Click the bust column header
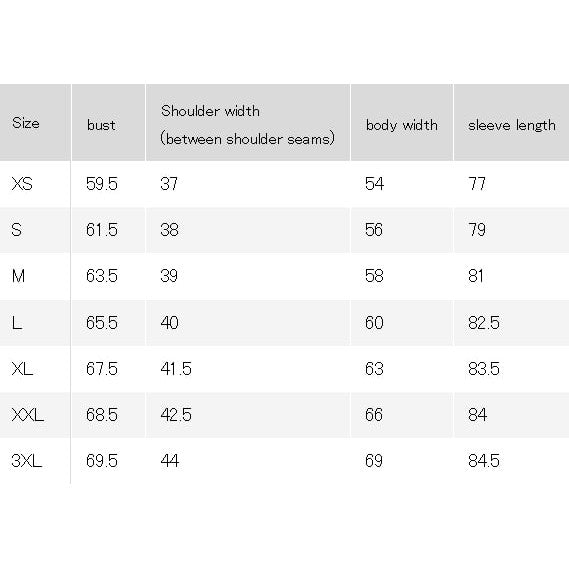The width and height of the screenshot is (569, 569). click(x=101, y=125)
